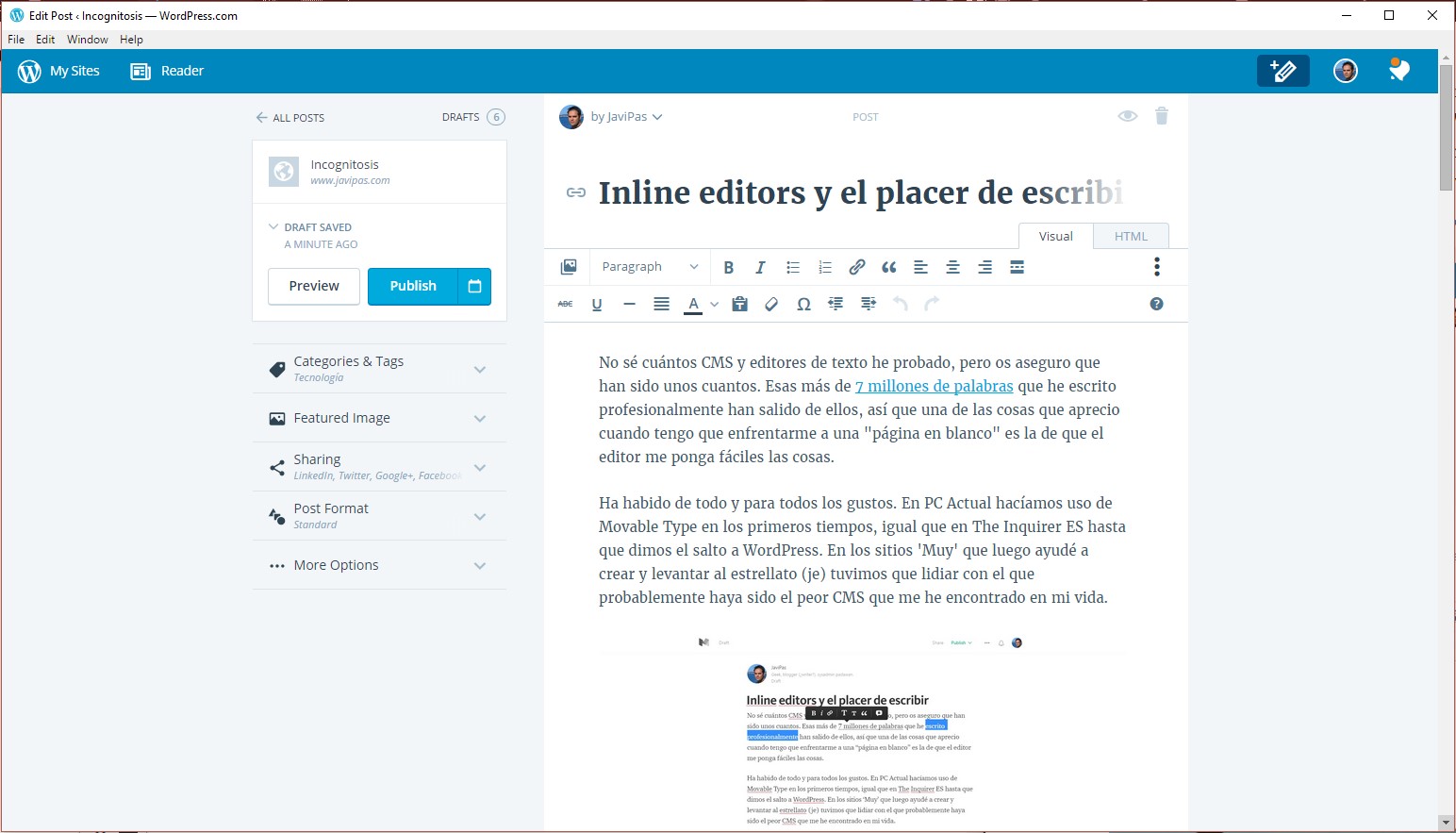This screenshot has width=1456, height=833.
Task: Preview post with eye icon
Action: 1127,116
